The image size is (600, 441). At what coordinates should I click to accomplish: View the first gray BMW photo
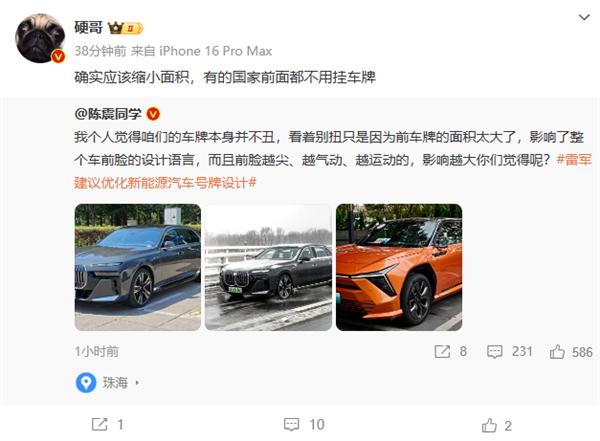tap(138, 267)
